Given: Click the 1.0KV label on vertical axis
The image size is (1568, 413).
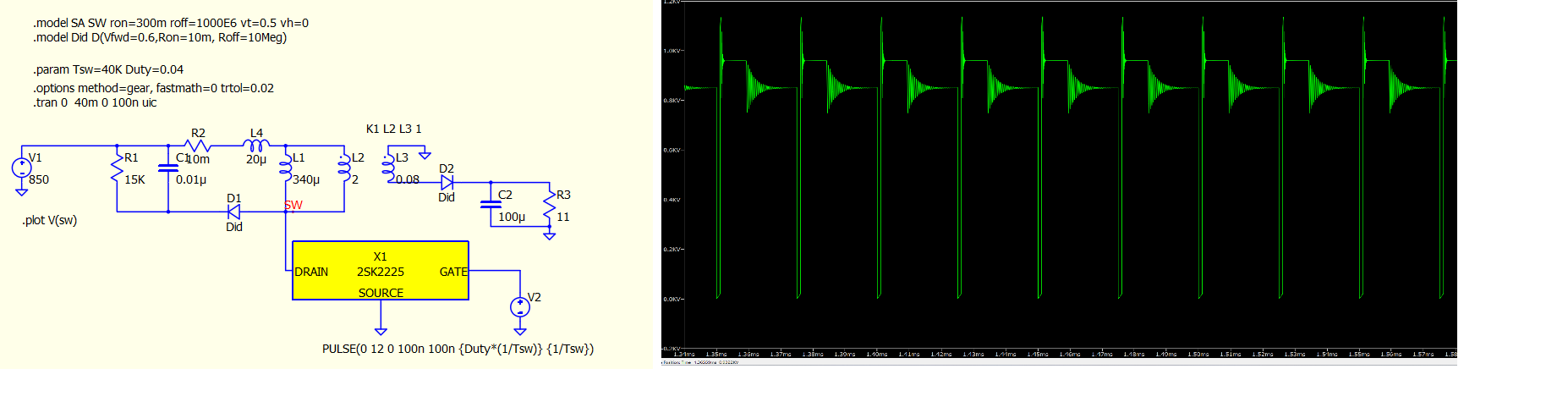Looking at the screenshot, I should [x=672, y=51].
